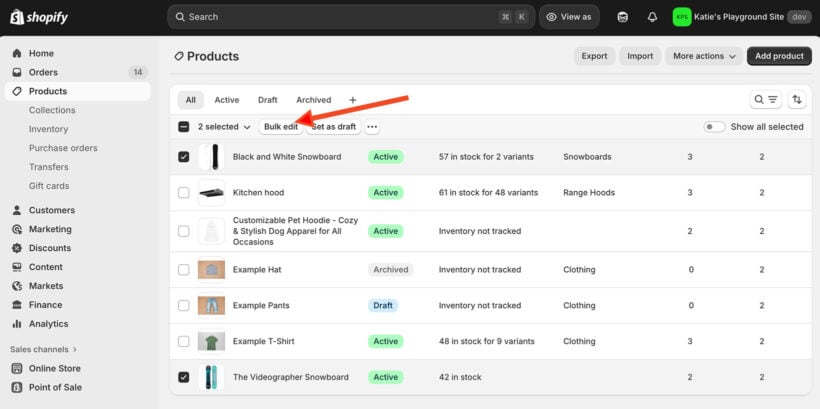The image size is (820, 409).
Task: Open the store inbox icon in top bar
Action: click(x=623, y=17)
